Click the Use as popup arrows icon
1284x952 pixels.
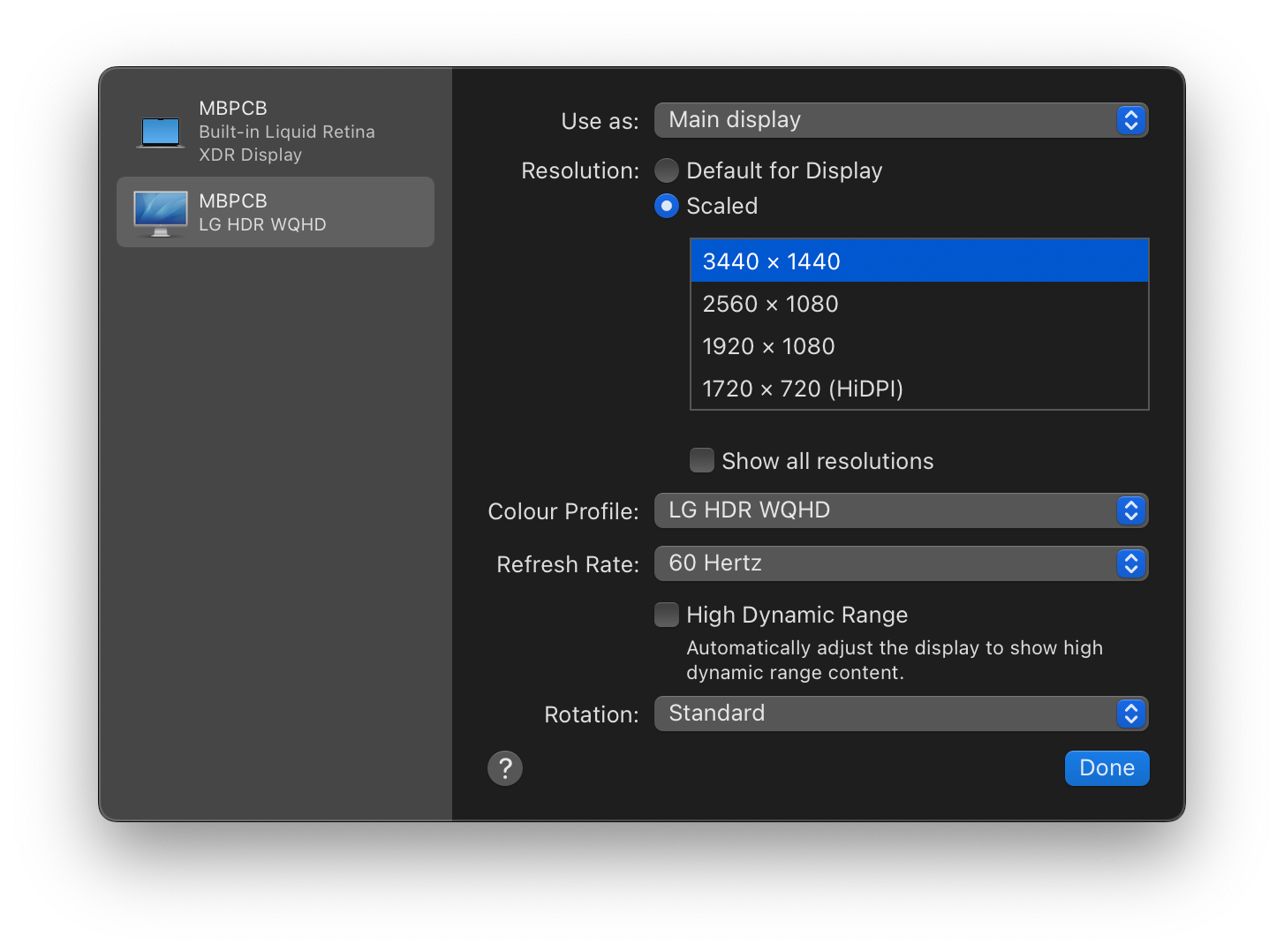[x=1131, y=120]
